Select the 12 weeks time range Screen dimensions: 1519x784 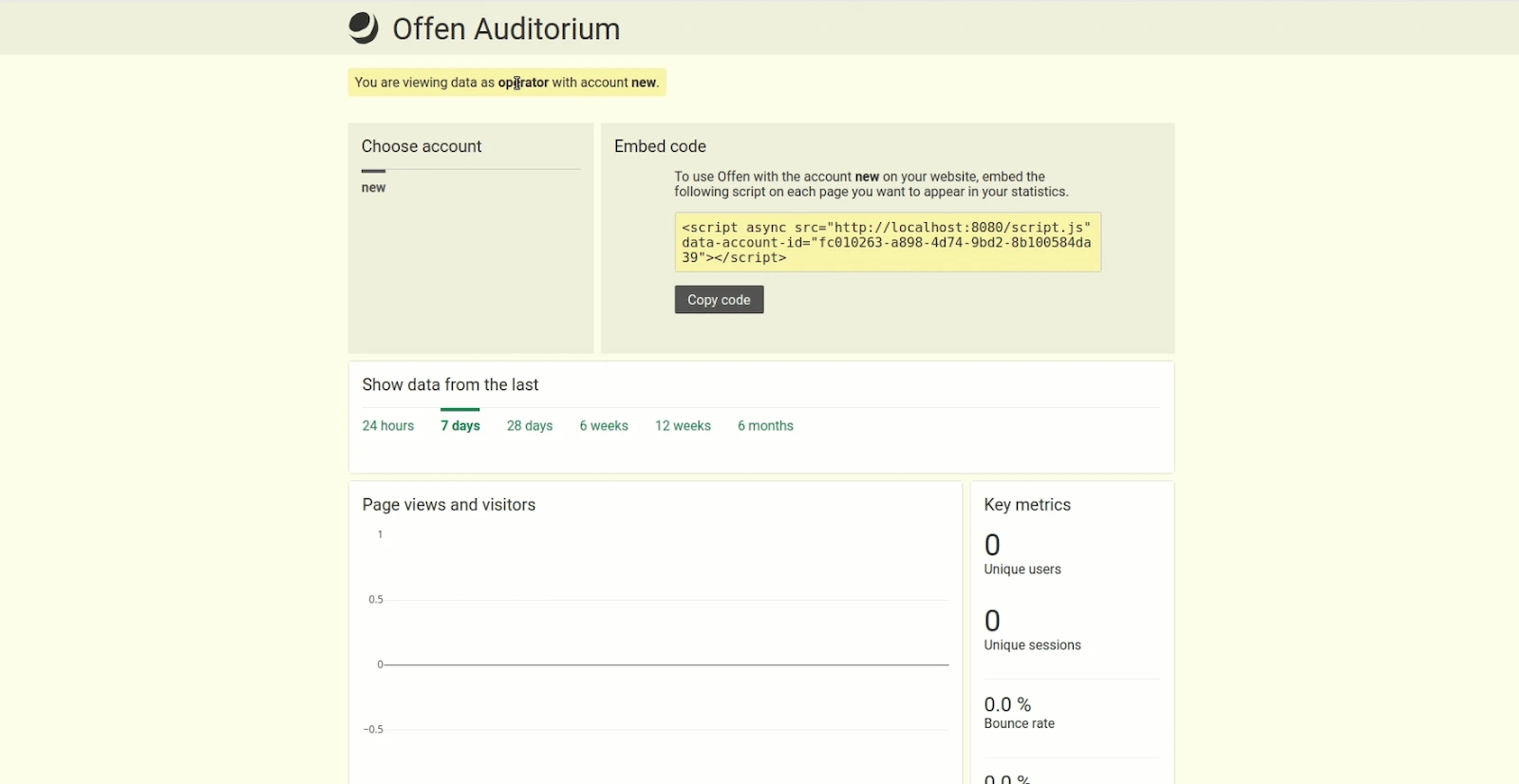point(683,426)
